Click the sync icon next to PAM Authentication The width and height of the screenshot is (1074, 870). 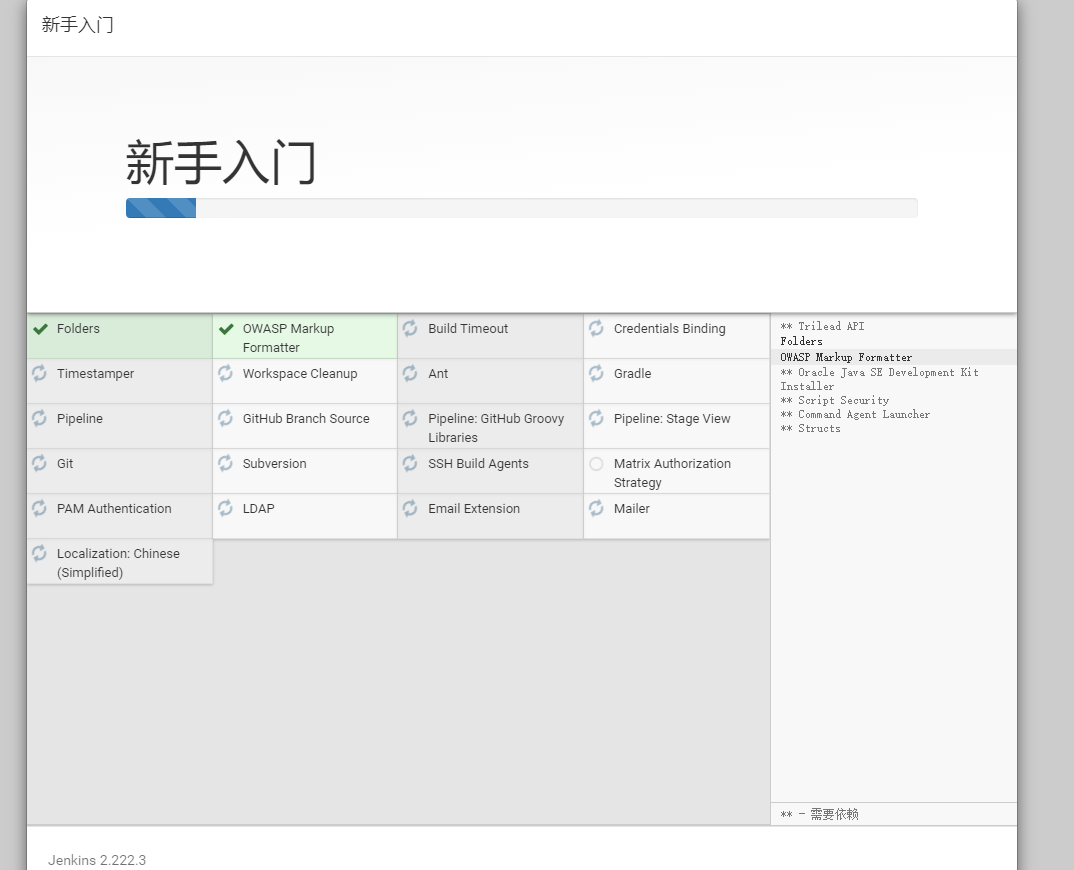40,508
